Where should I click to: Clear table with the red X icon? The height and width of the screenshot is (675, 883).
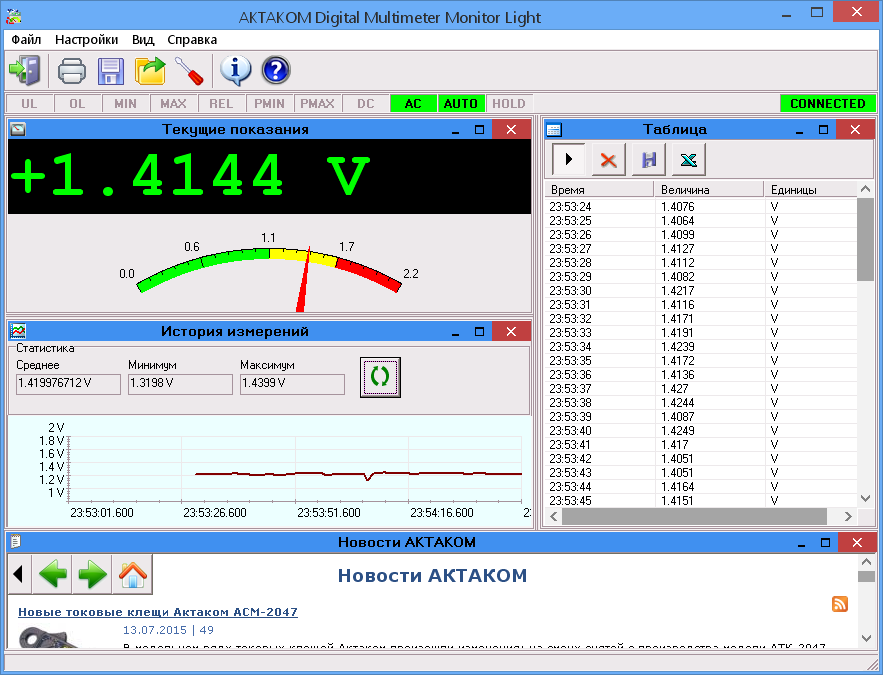[608, 159]
